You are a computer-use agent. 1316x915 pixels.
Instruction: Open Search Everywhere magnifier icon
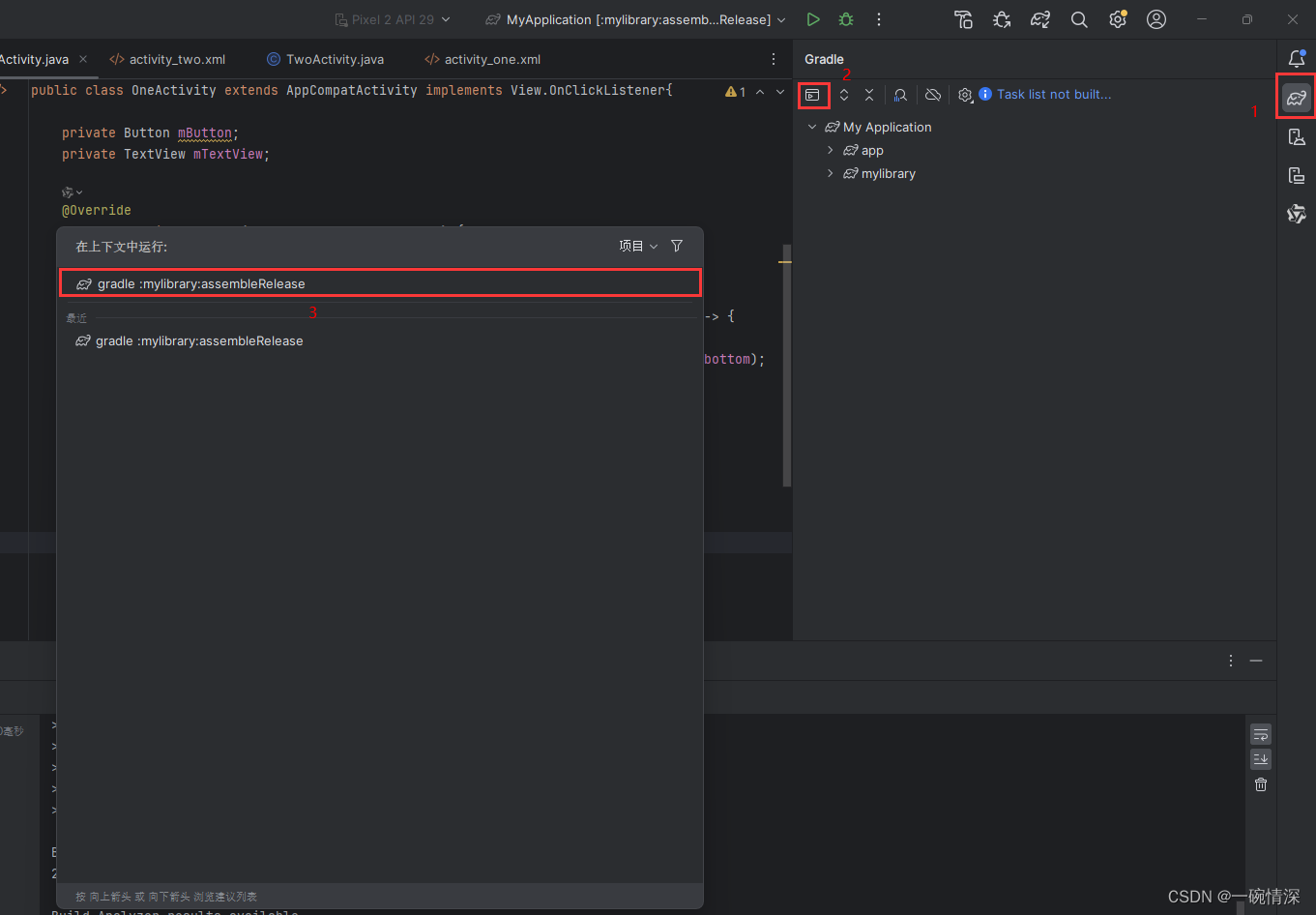point(1079,19)
